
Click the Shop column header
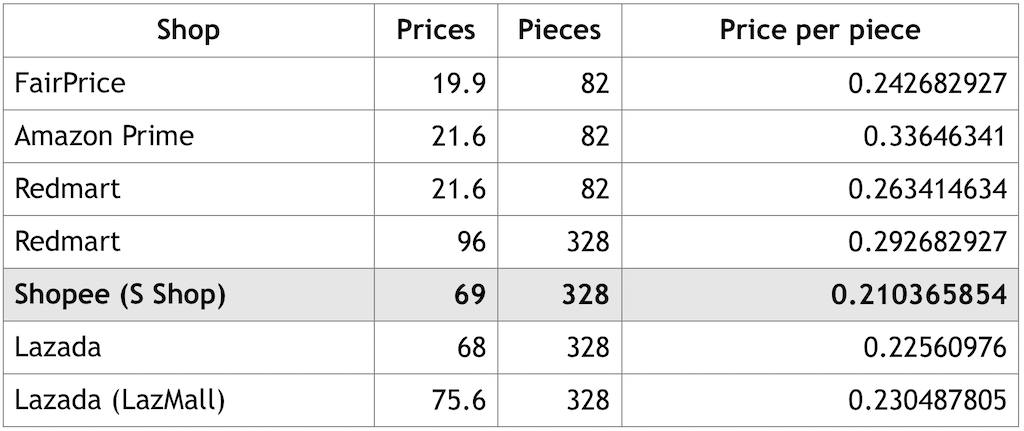coord(189,30)
